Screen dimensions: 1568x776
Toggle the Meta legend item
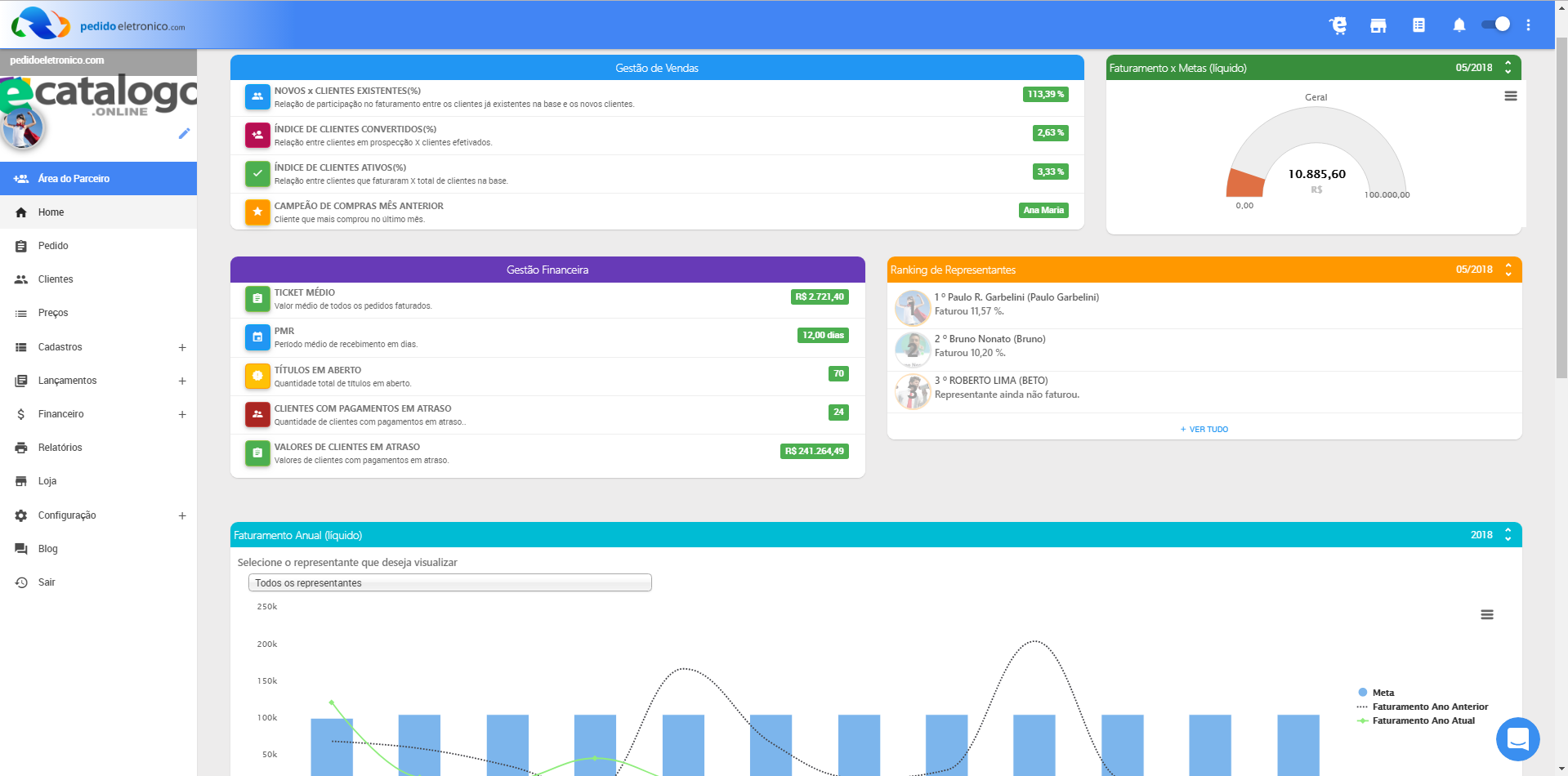(1376, 693)
